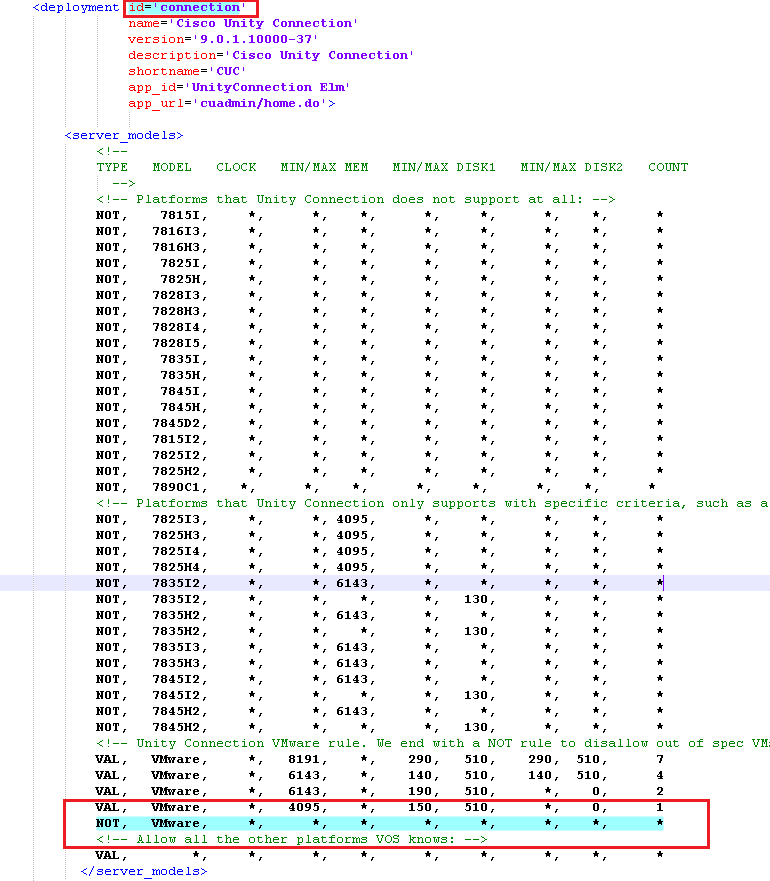Select the 190 disk value in the VMware row
This screenshot has width=770, height=881.
coord(420,792)
